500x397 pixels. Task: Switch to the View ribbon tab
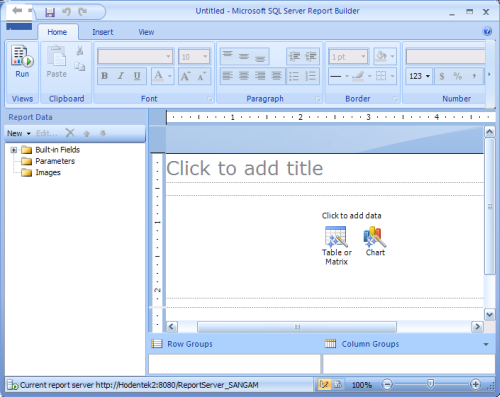point(146,32)
